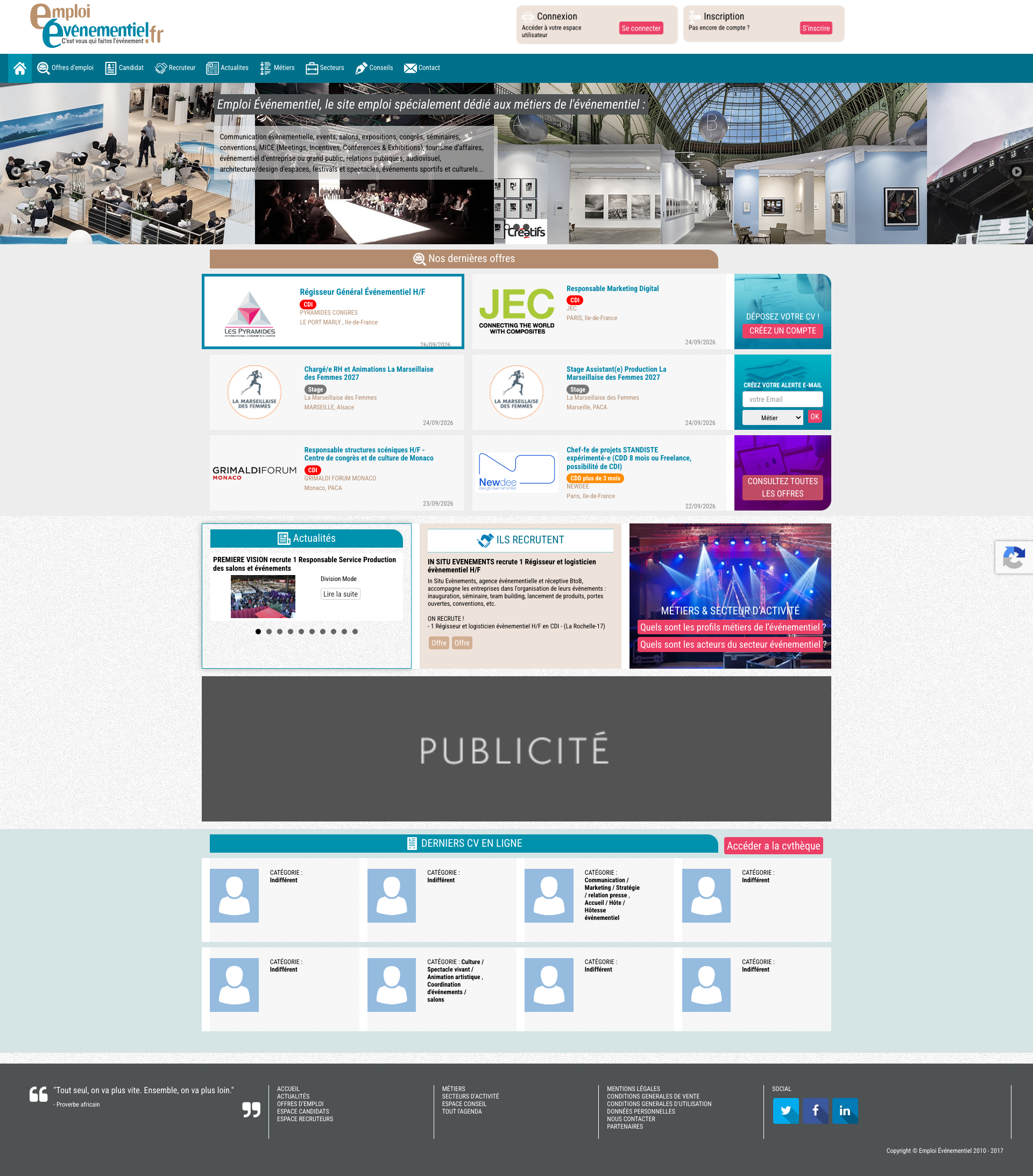Screen dimensions: 1033x1176
Task: Open MENTIONS LÉGALES footer link
Action: (x=634, y=1088)
